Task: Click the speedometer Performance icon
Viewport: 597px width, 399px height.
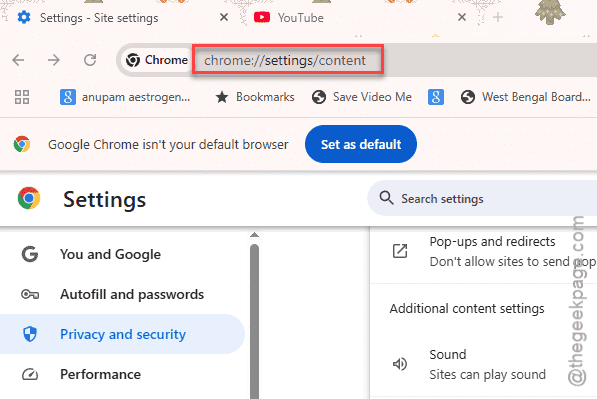Action: (30, 374)
